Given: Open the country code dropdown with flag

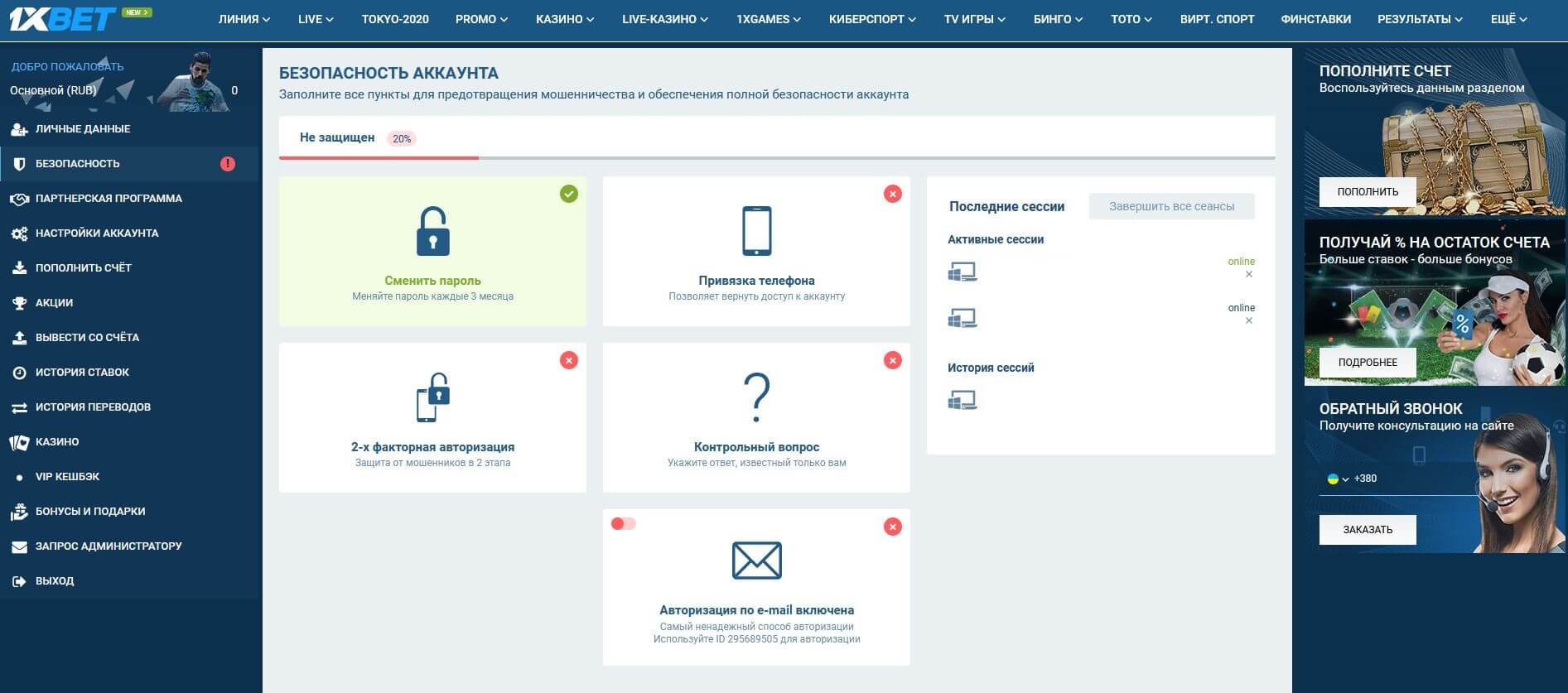Looking at the screenshot, I should tap(1338, 479).
